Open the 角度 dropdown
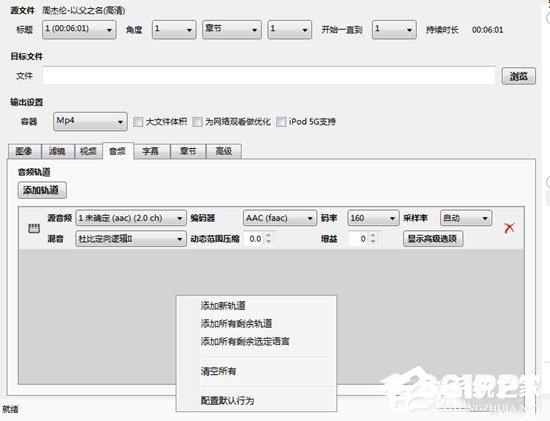 click(174, 29)
